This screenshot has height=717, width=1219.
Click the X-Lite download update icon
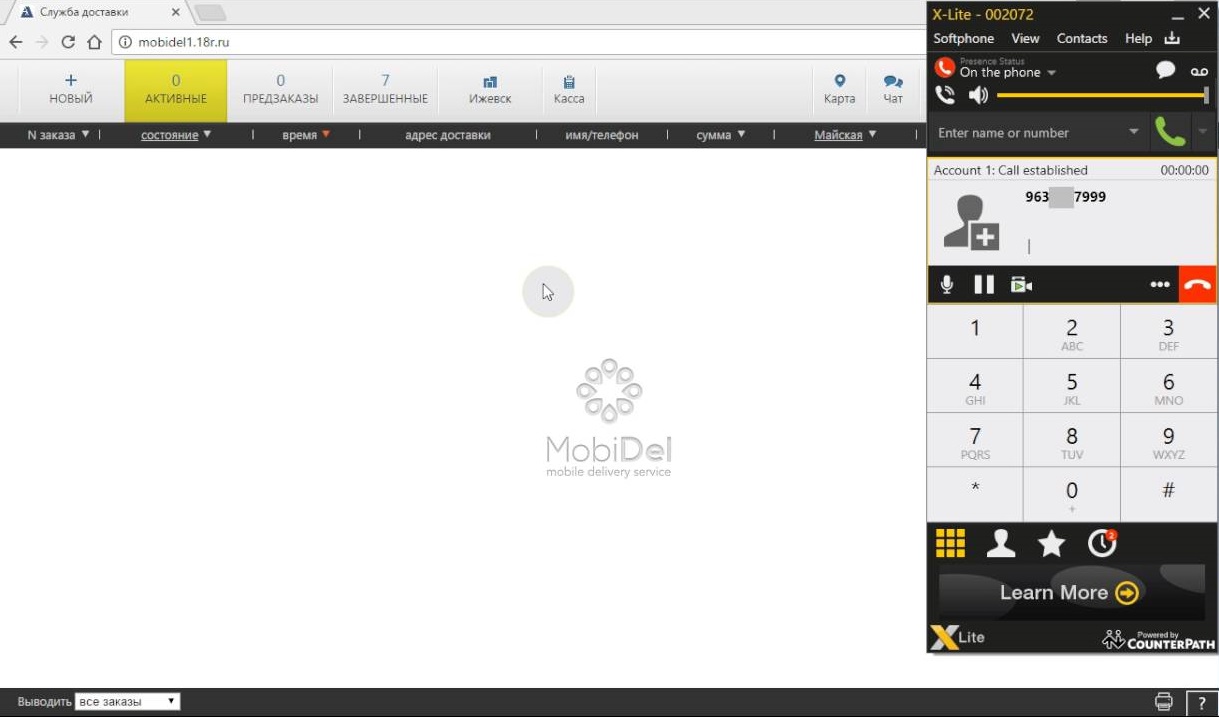(1172, 38)
